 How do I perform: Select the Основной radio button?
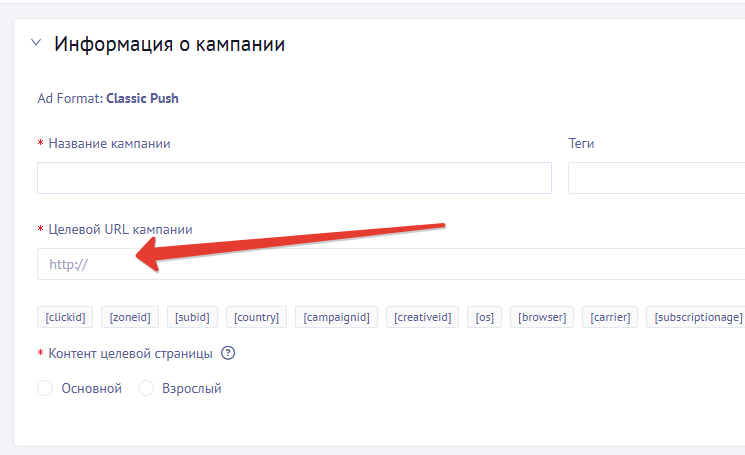(x=45, y=388)
